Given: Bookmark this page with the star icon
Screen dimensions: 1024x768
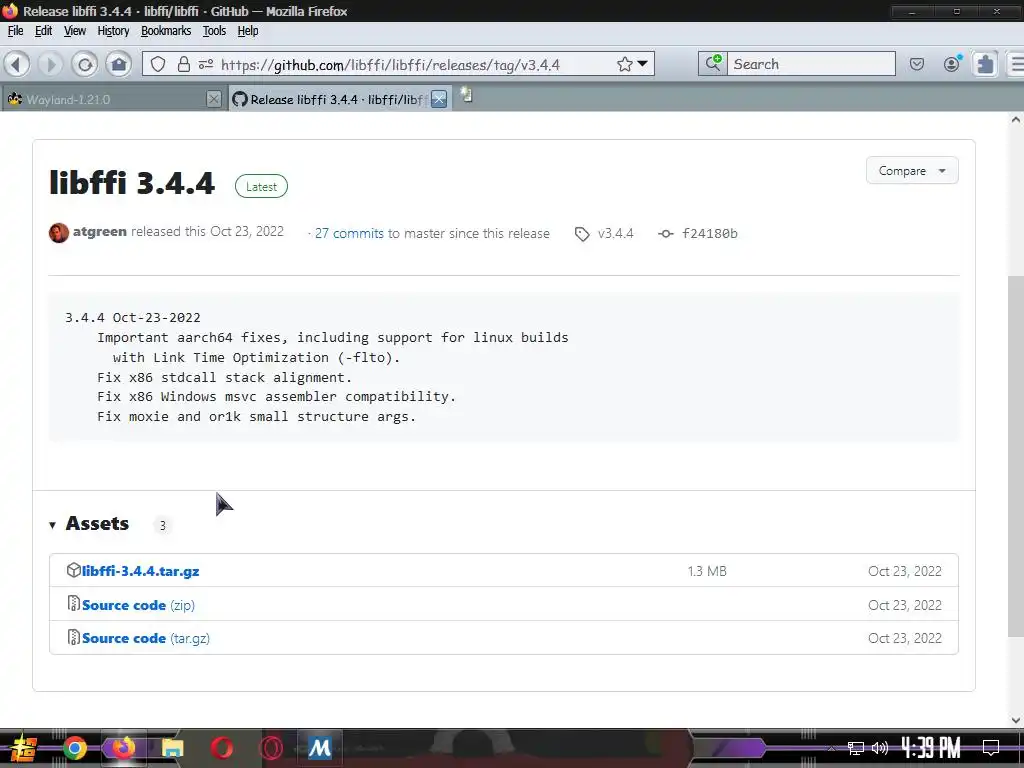Looking at the screenshot, I should click(x=624, y=64).
